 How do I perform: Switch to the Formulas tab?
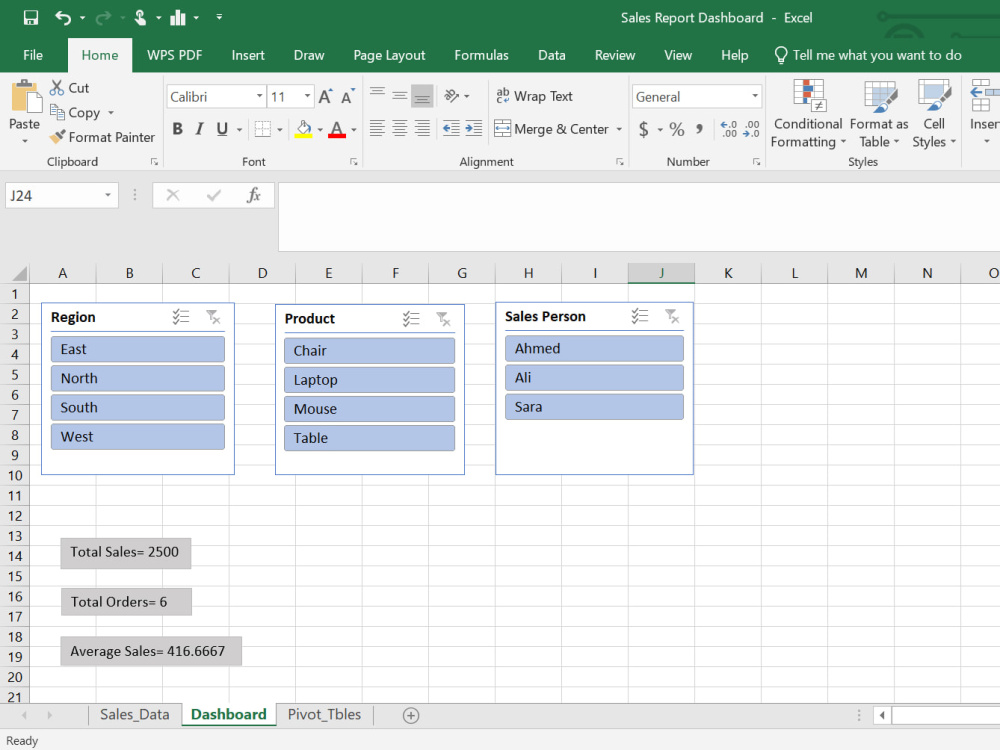point(482,55)
